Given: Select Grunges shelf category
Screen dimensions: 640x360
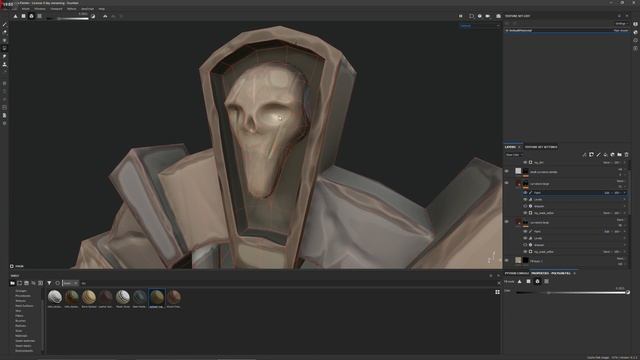Looking at the screenshot, I should 21,291.
